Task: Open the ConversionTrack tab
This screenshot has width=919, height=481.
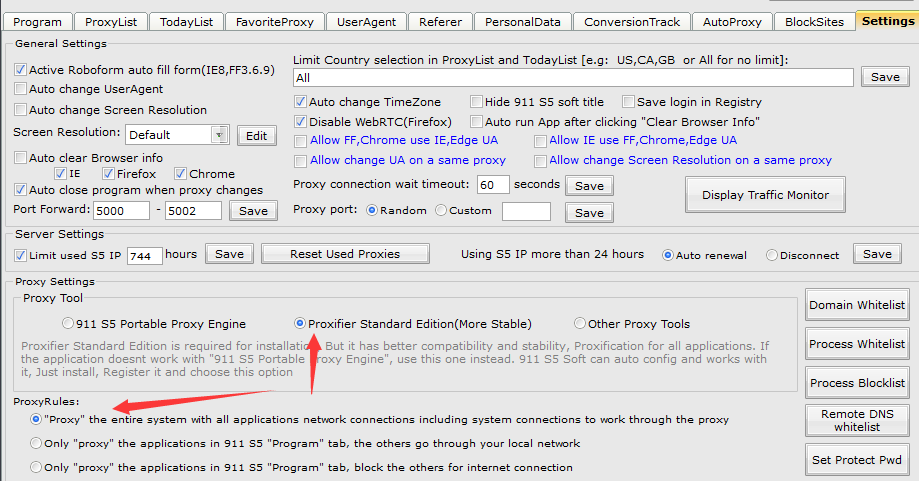Action: (632, 22)
